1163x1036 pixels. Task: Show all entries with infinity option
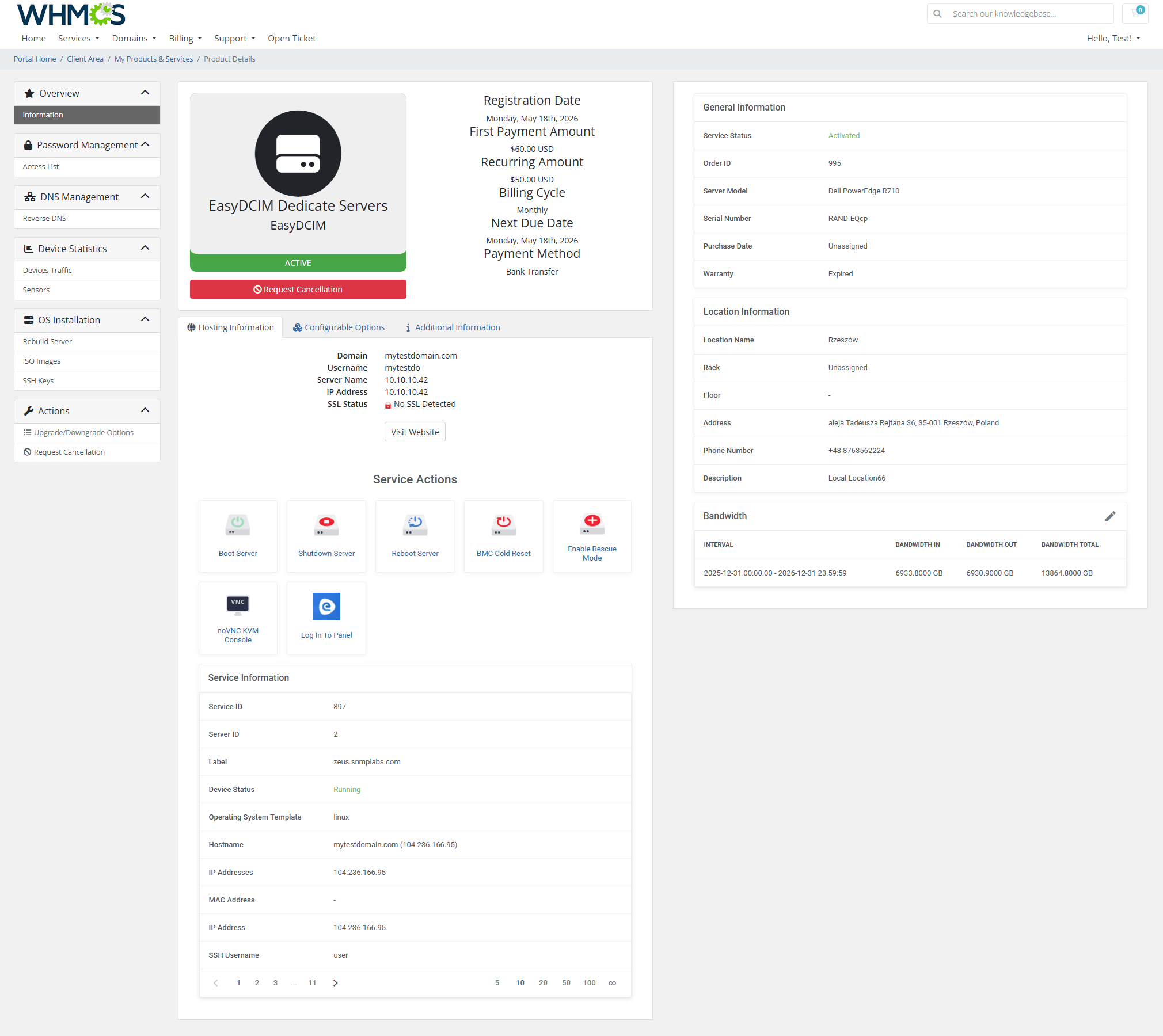click(x=612, y=983)
